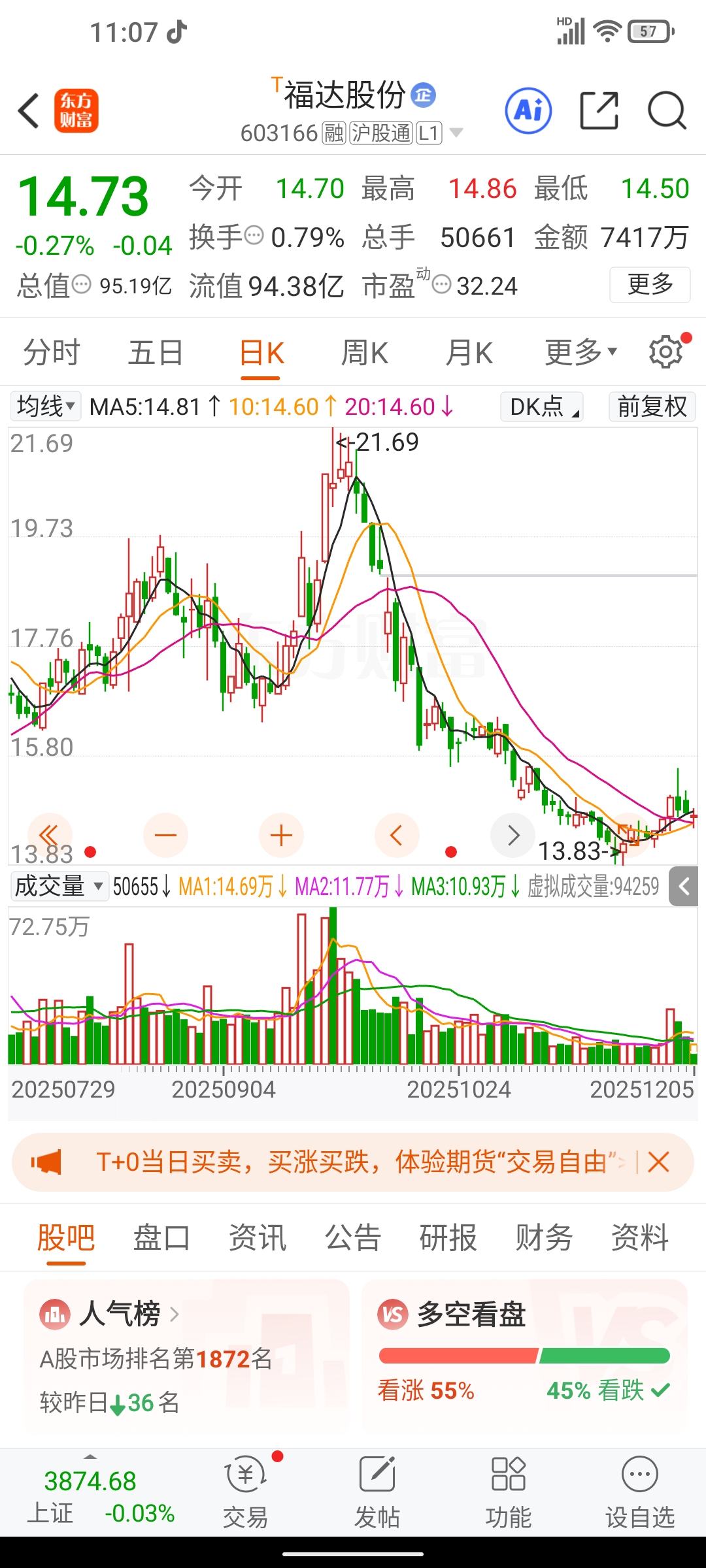Open 人气榜 chevron arrow
Image resolution: width=706 pixels, height=1568 pixels.
click(x=174, y=1314)
